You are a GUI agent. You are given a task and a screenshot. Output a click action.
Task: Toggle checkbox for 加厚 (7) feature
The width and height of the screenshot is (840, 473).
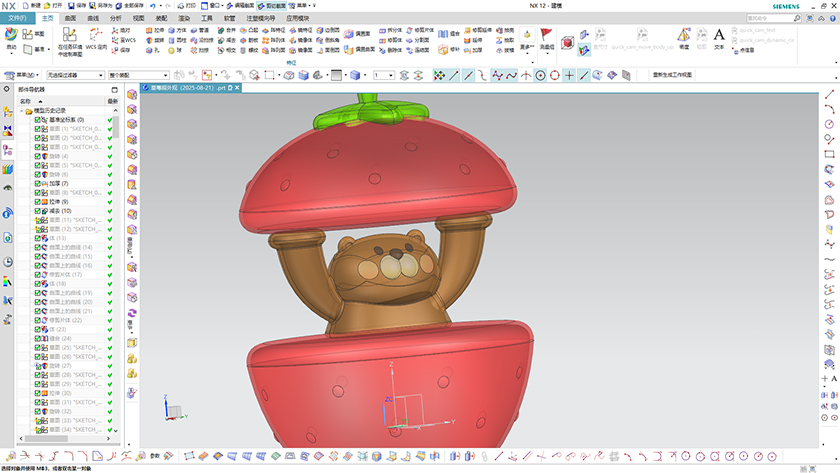pos(38,184)
